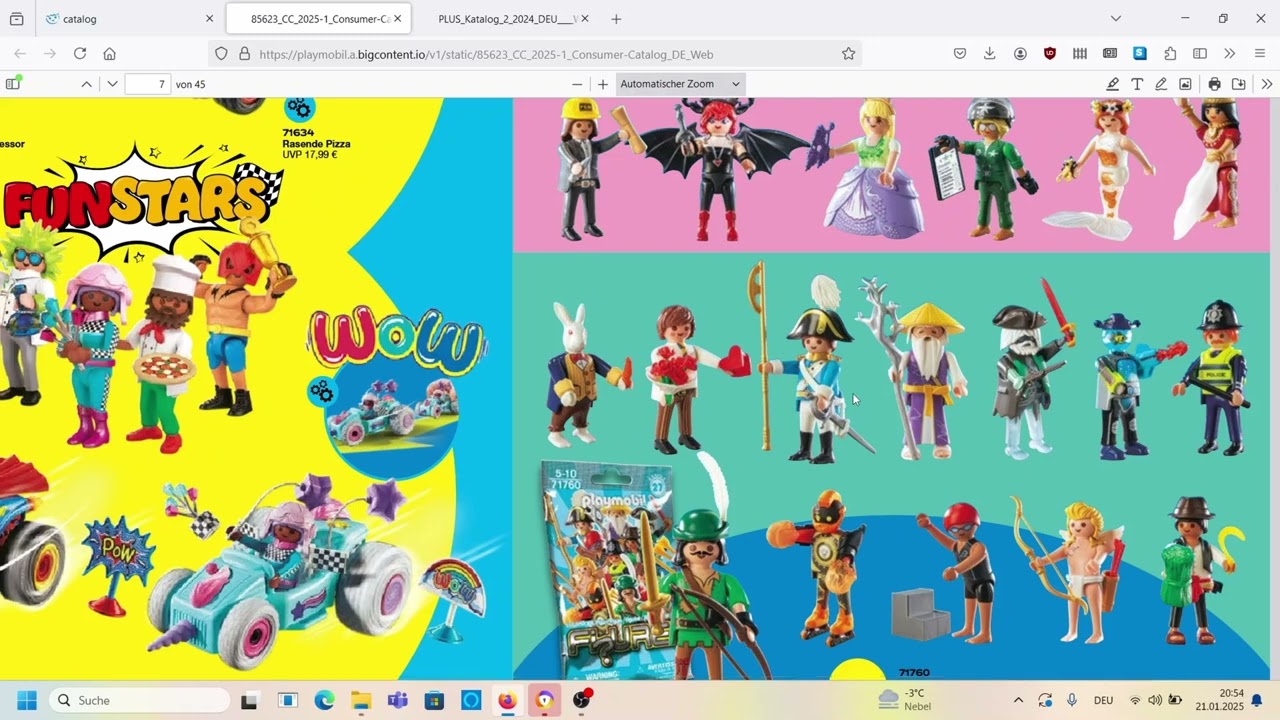The width and height of the screenshot is (1280, 720).
Task: Select the PDF add image tool
Action: 1185,84
